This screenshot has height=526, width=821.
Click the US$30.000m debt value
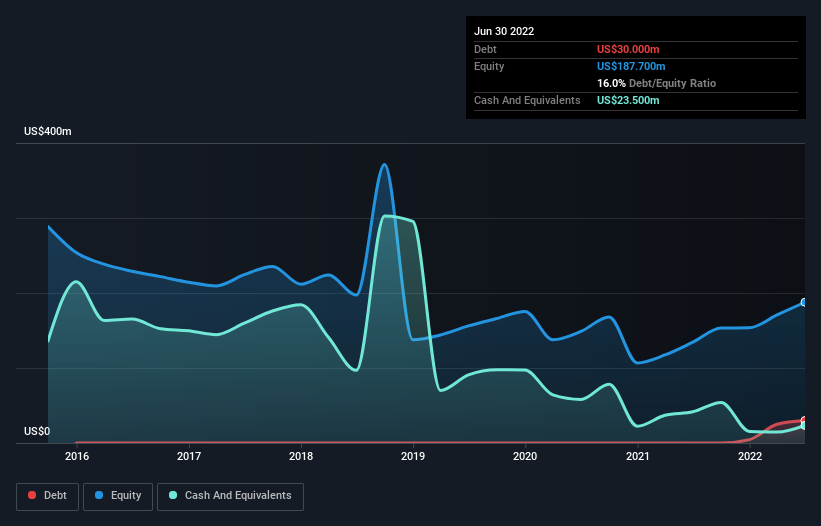628,49
